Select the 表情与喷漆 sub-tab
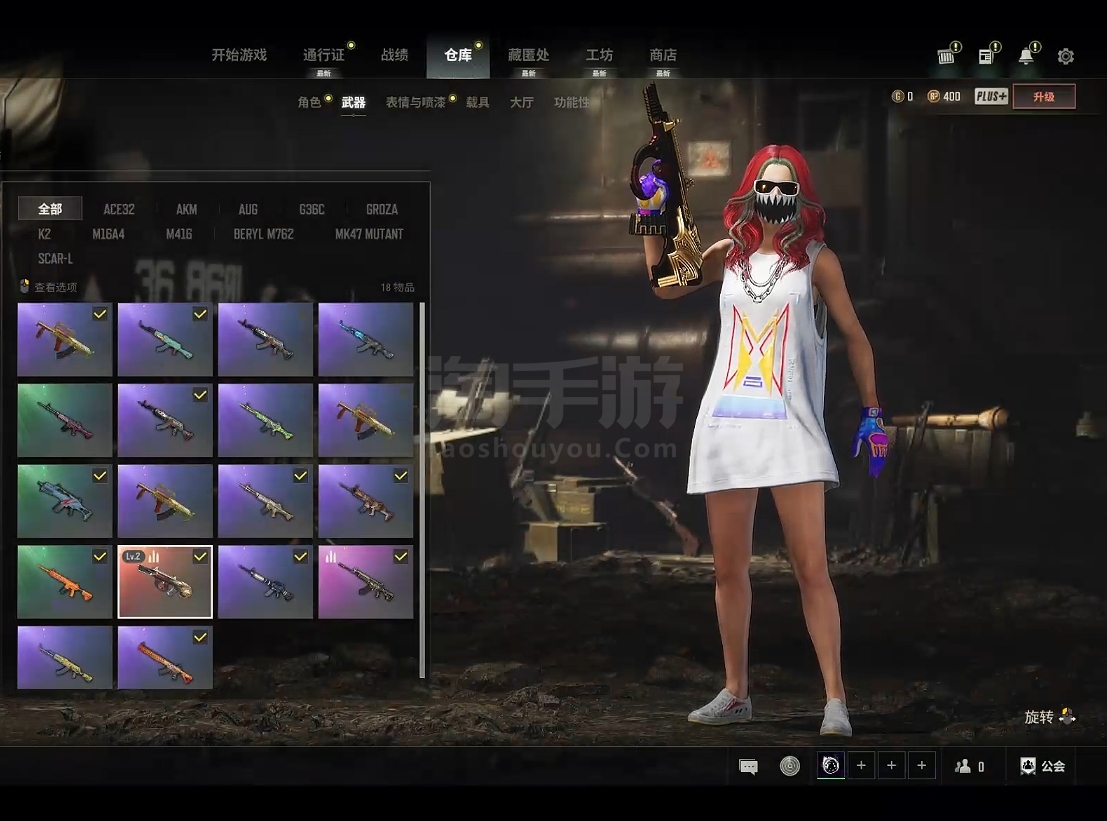Viewport: 1107px width, 821px height. tap(415, 102)
